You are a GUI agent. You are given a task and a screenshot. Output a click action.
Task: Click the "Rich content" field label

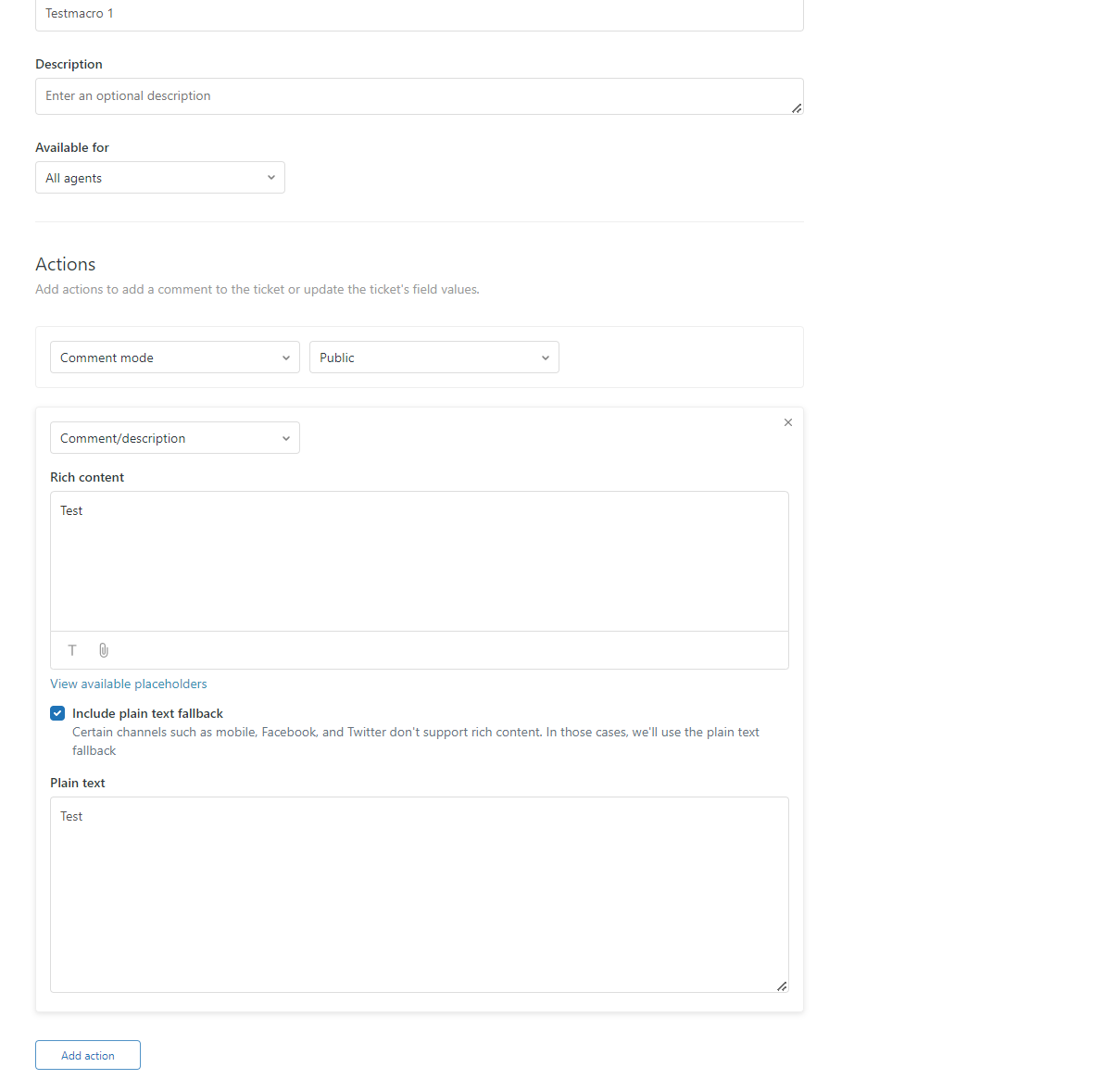[87, 477]
